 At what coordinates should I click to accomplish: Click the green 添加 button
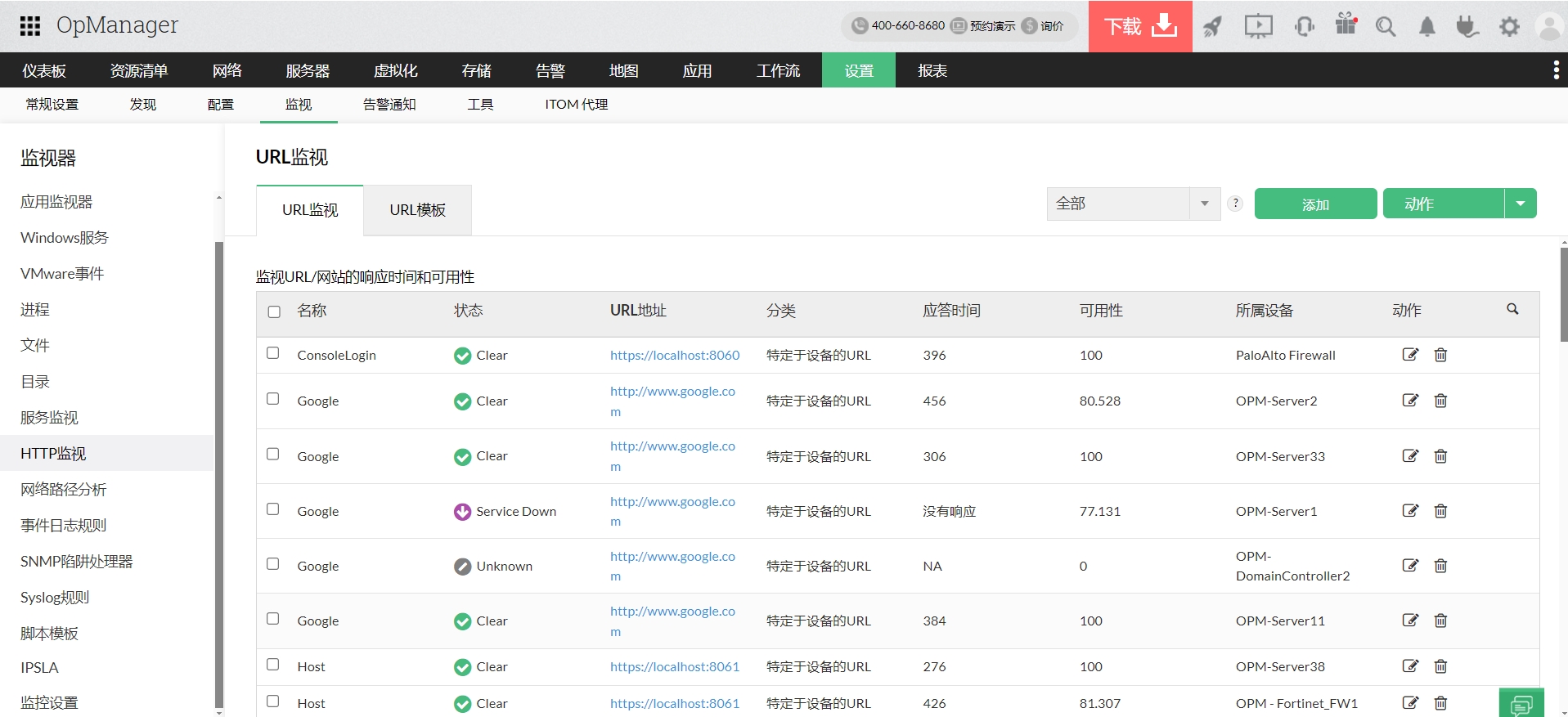pyautogui.click(x=1315, y=204)
